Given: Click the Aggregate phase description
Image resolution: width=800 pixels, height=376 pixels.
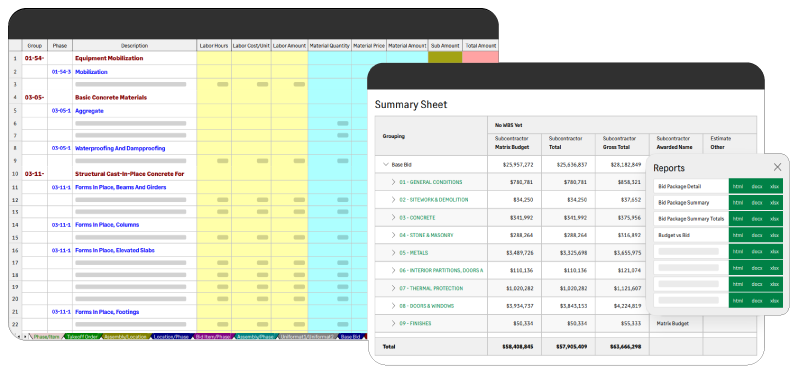Looking at the screenshot, I should 89,111.
